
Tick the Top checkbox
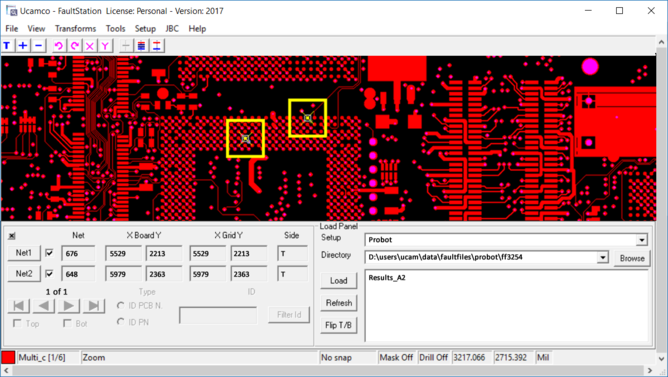pyautogui.click(x=17, y=323)
